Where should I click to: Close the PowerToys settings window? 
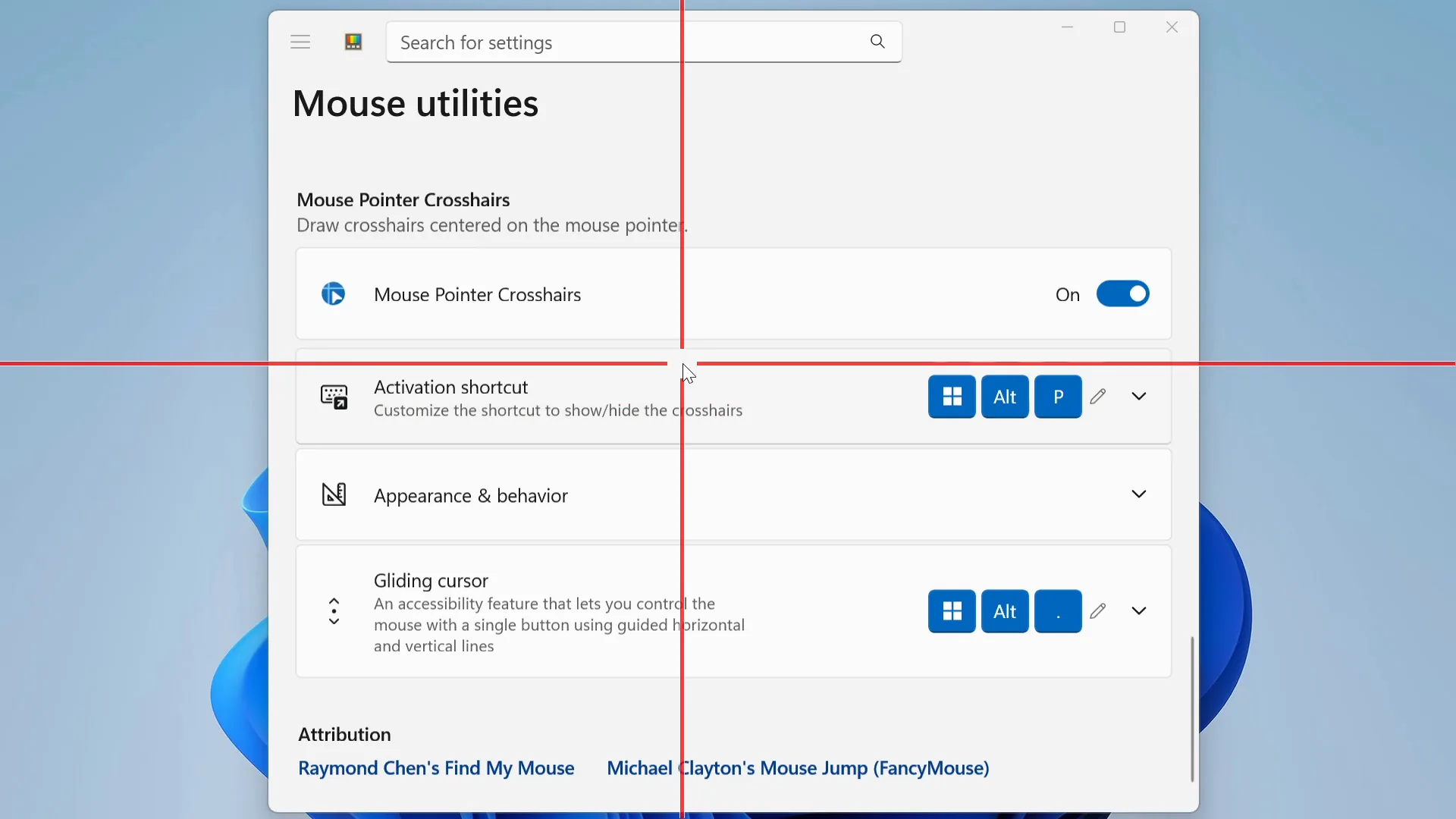tap(1172, 27)
